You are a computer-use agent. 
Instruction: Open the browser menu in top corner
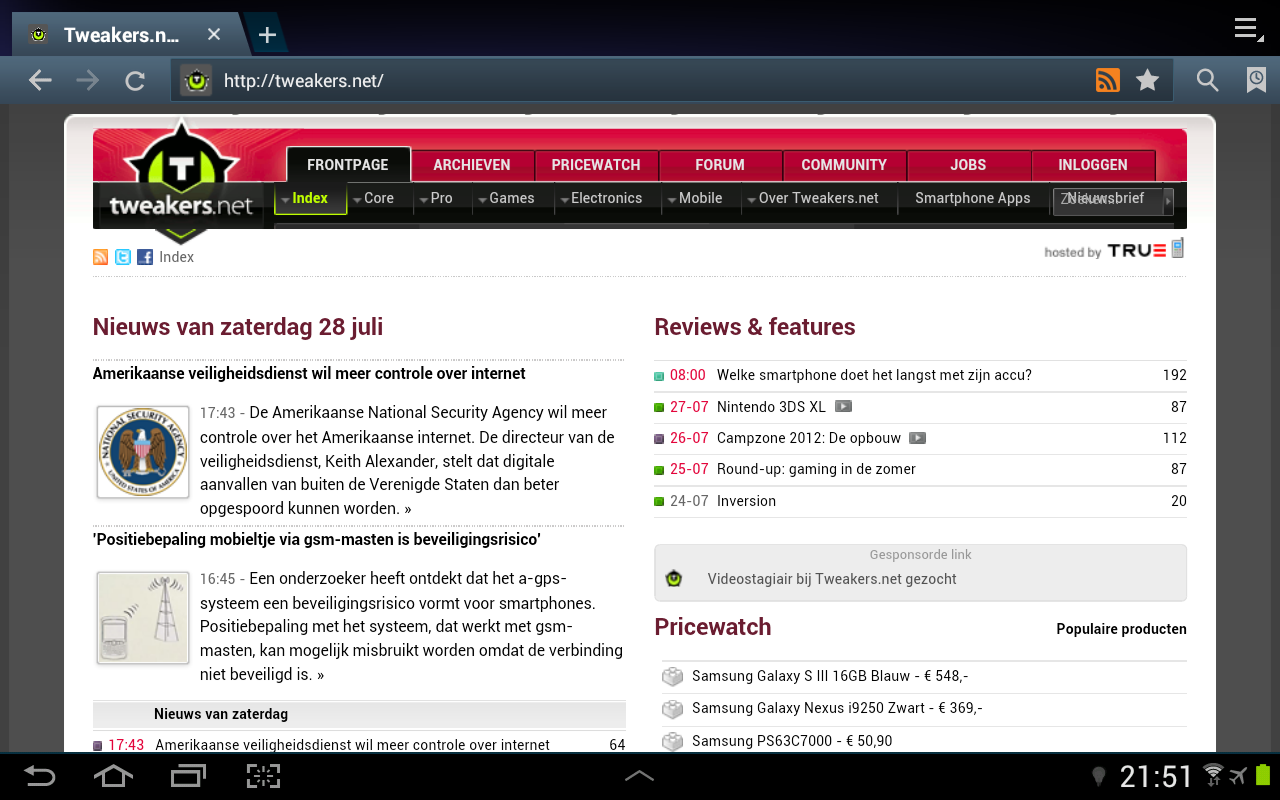1247,28
